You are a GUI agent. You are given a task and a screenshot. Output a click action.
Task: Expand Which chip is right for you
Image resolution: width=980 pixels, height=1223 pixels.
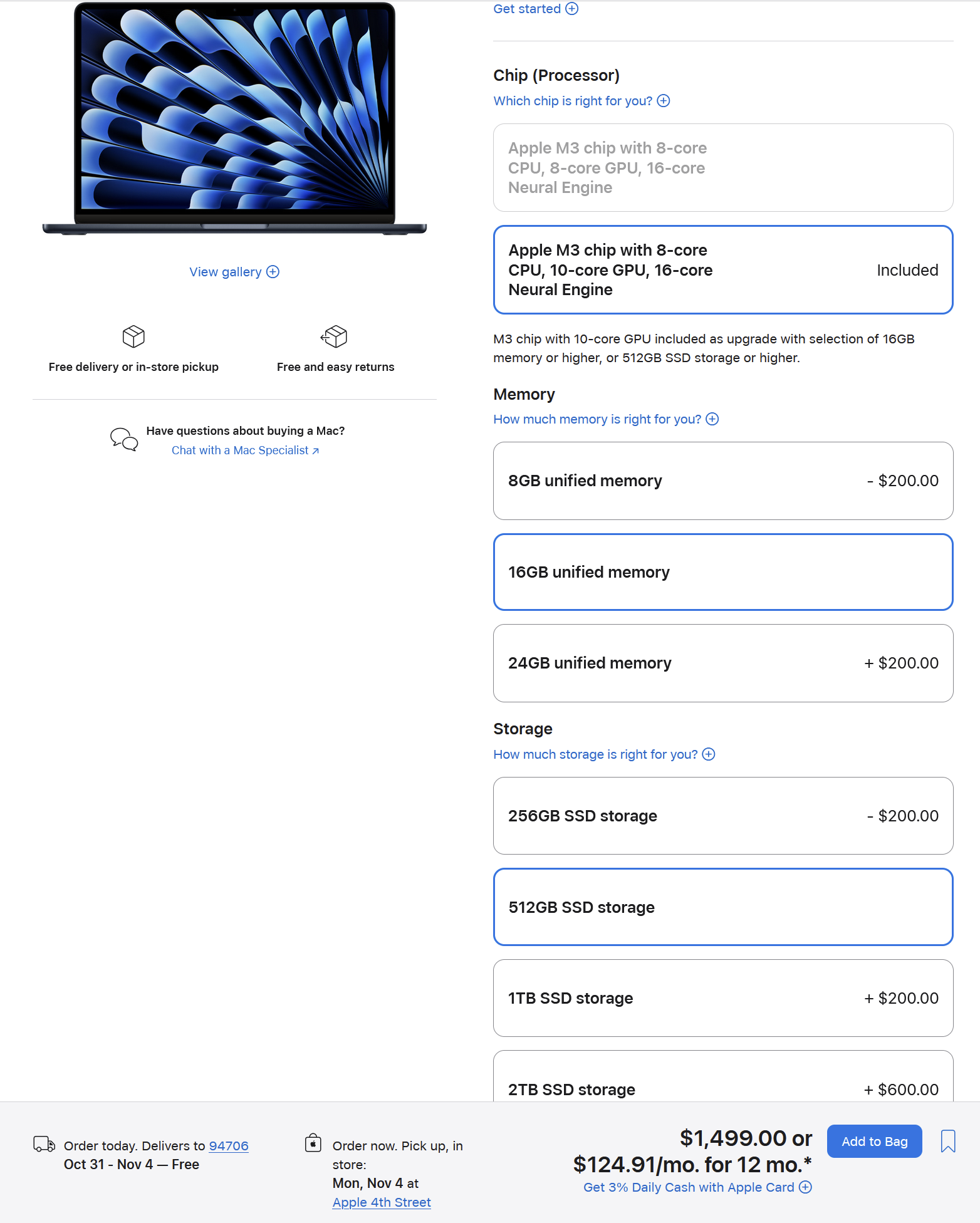581,101
